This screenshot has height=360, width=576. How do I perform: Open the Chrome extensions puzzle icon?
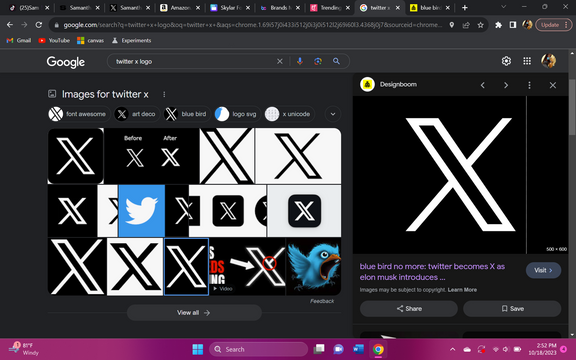(498, 25)
